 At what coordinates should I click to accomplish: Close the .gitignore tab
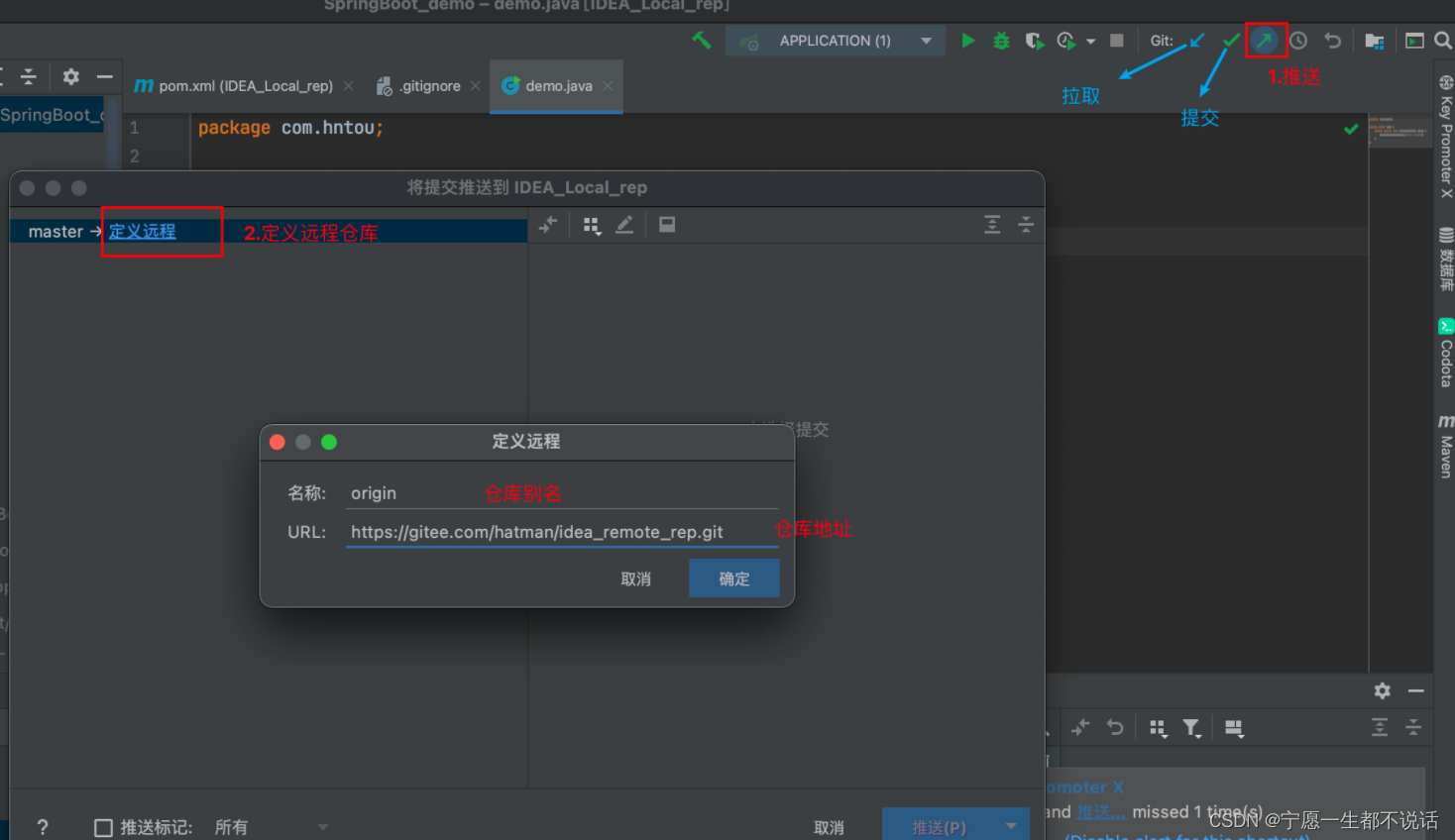click(476, 86)
